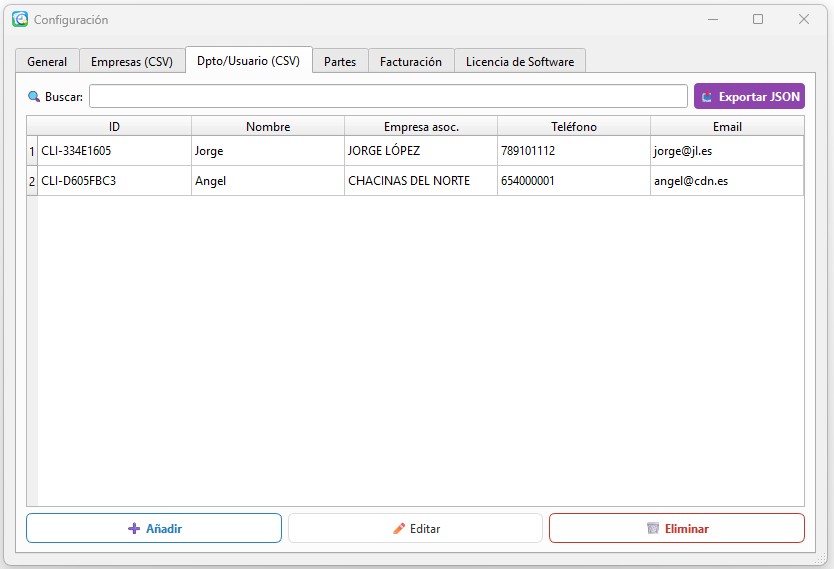Select the CHACINAS DEL NORTE cell

(x=421, y=181)
